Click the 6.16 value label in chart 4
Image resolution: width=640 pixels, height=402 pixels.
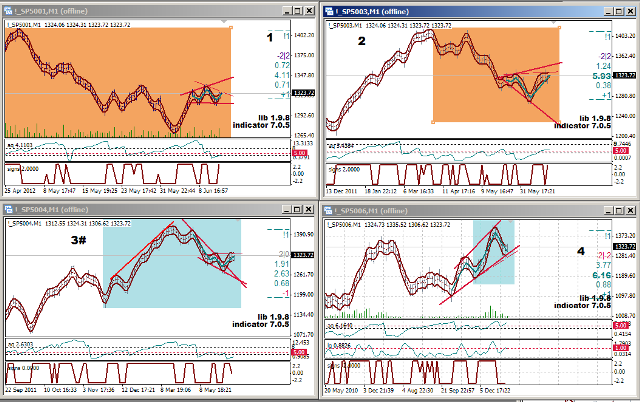(x=600, y=274)
